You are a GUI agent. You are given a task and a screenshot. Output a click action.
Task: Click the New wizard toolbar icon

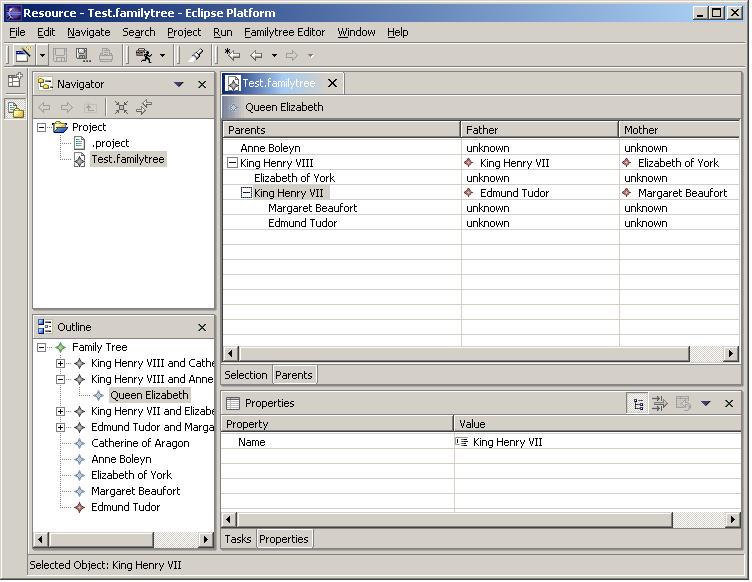pyautogui.click(x=23, y=55)
